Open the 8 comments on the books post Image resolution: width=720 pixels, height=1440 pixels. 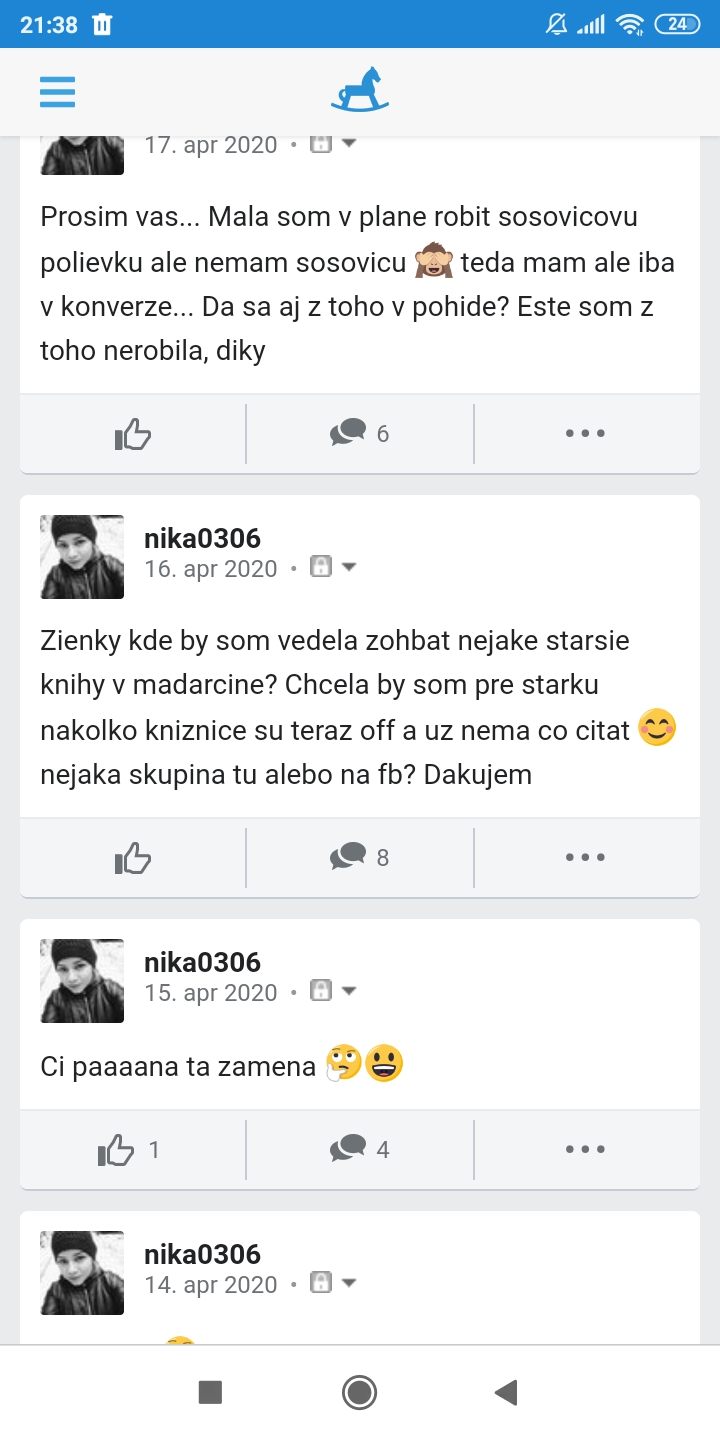(360, 857)
